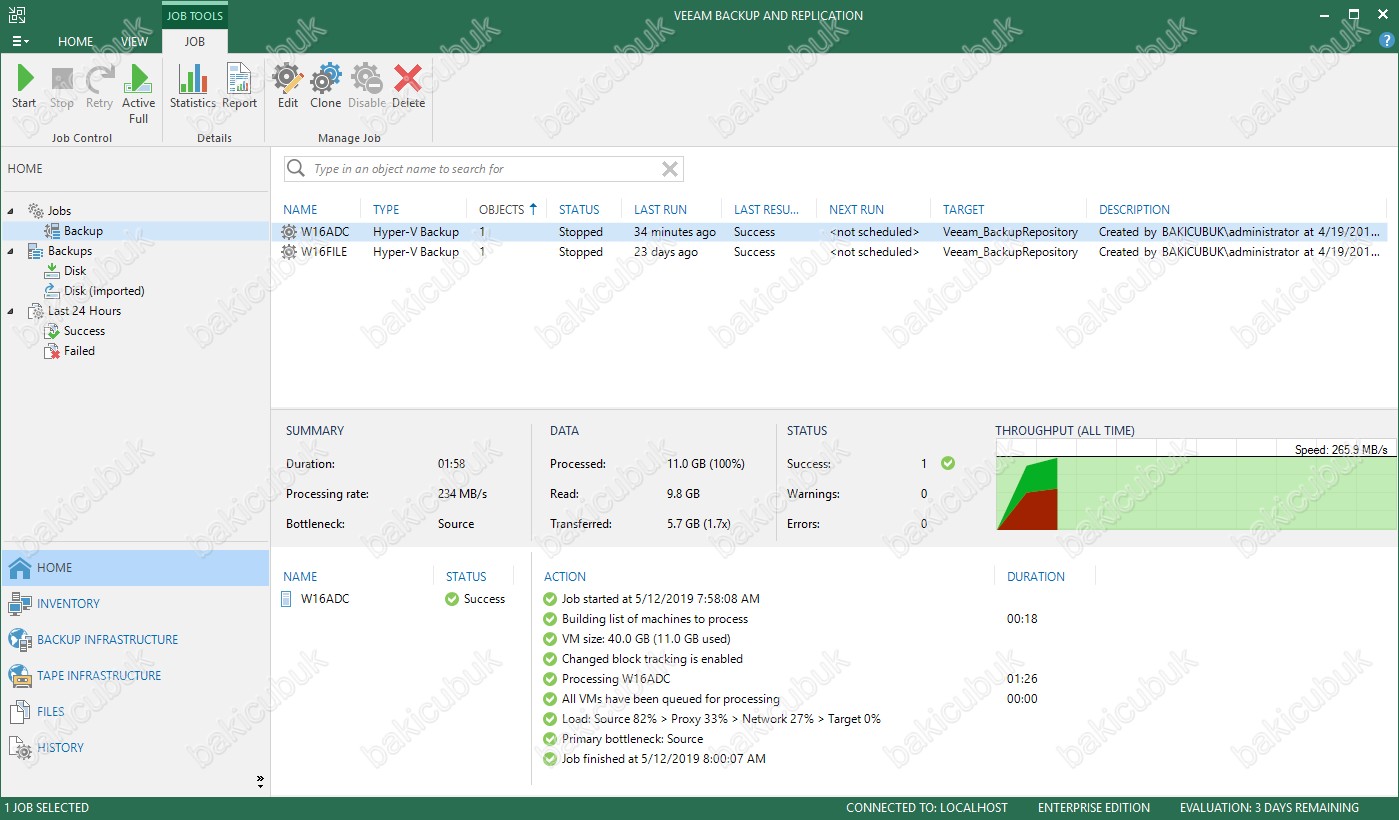Collapse the Backups tree node
This screenshot has height=820, width=1399.
coord(12,251)
